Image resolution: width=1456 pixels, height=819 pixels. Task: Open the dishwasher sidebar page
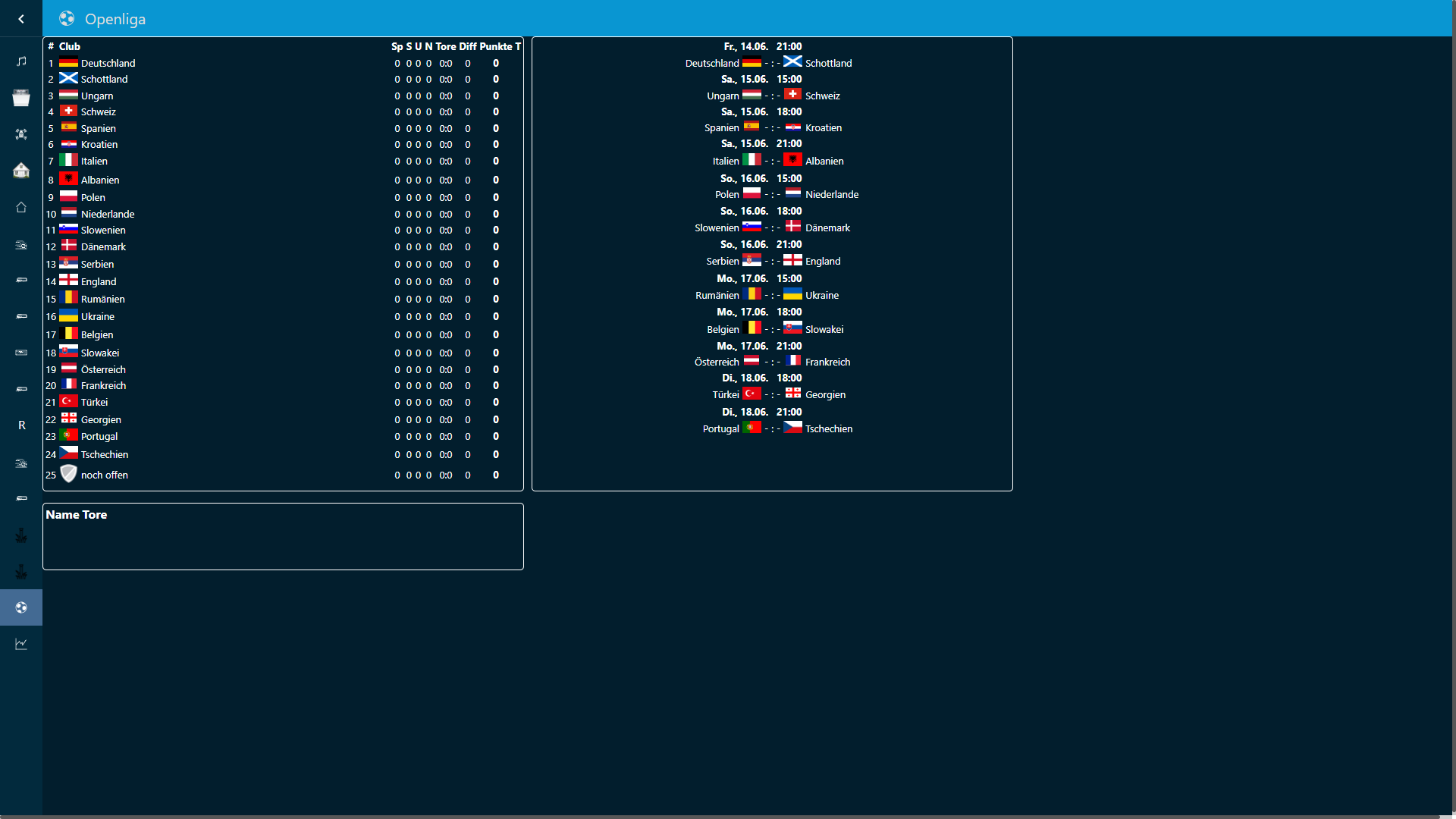point(21,97)
